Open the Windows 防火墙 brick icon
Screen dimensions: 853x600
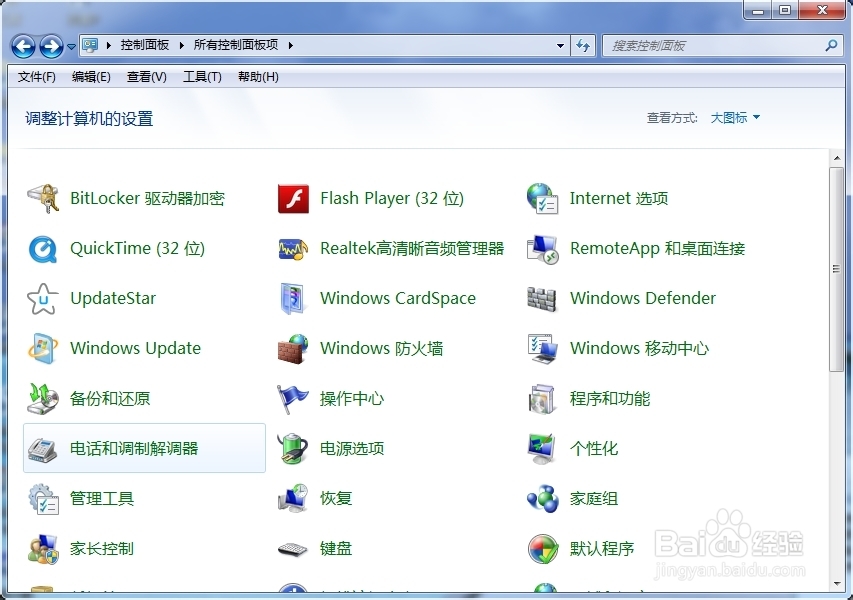(x=293, y=349)
